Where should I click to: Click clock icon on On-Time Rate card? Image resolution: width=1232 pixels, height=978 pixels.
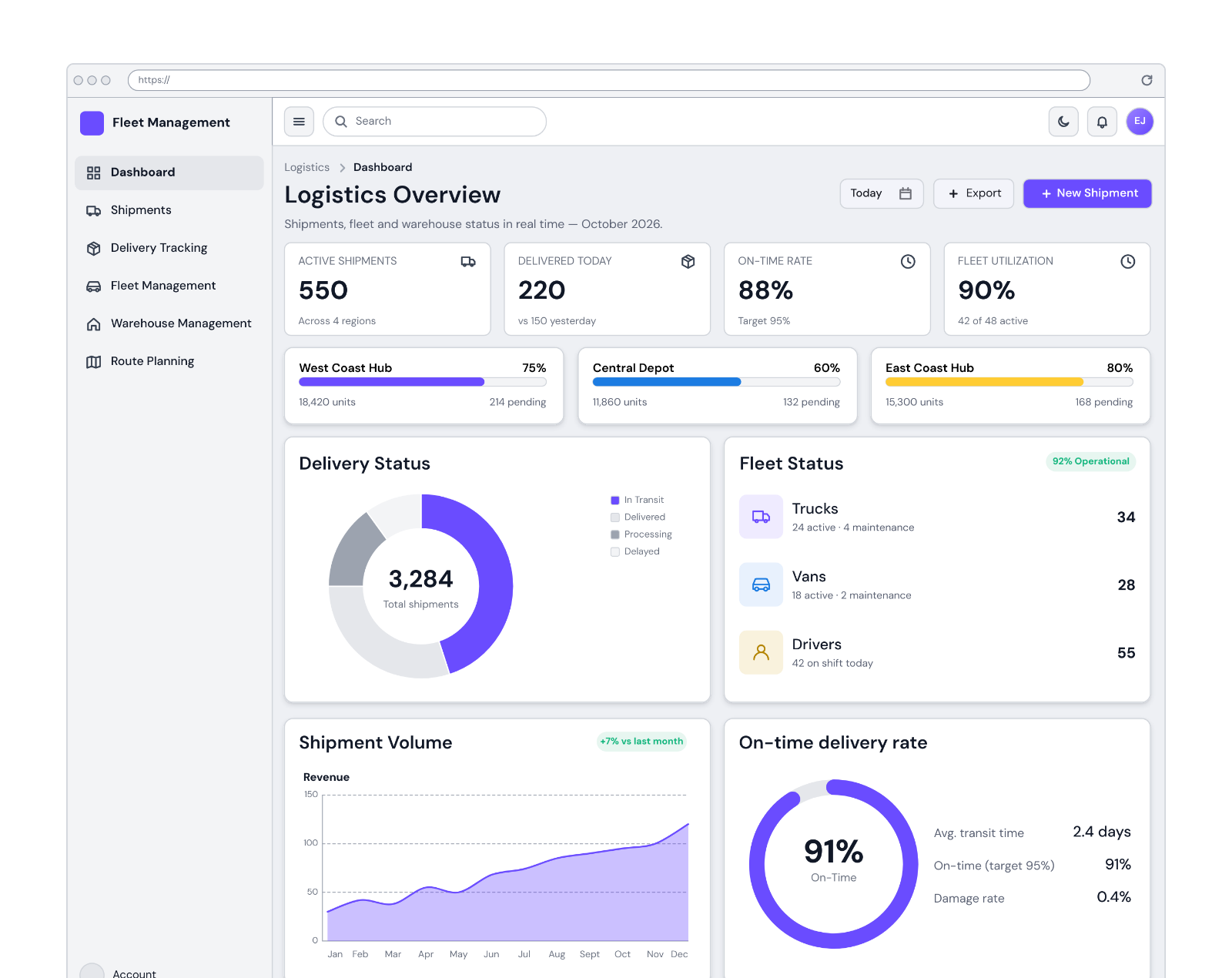(908, 262)
